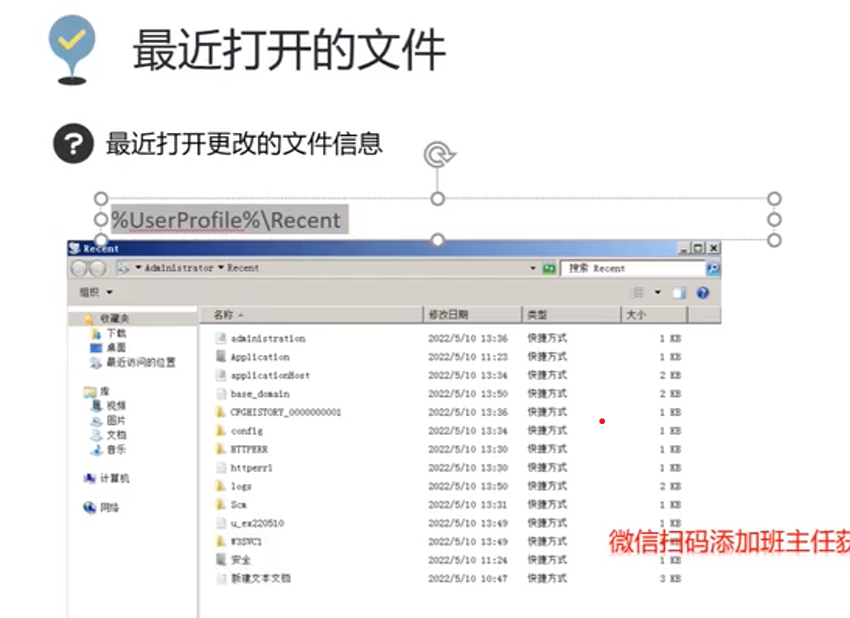Click the Forward arrow in the Recent window
The width and height of the screenshot is (850, 618).
[97, 268]
